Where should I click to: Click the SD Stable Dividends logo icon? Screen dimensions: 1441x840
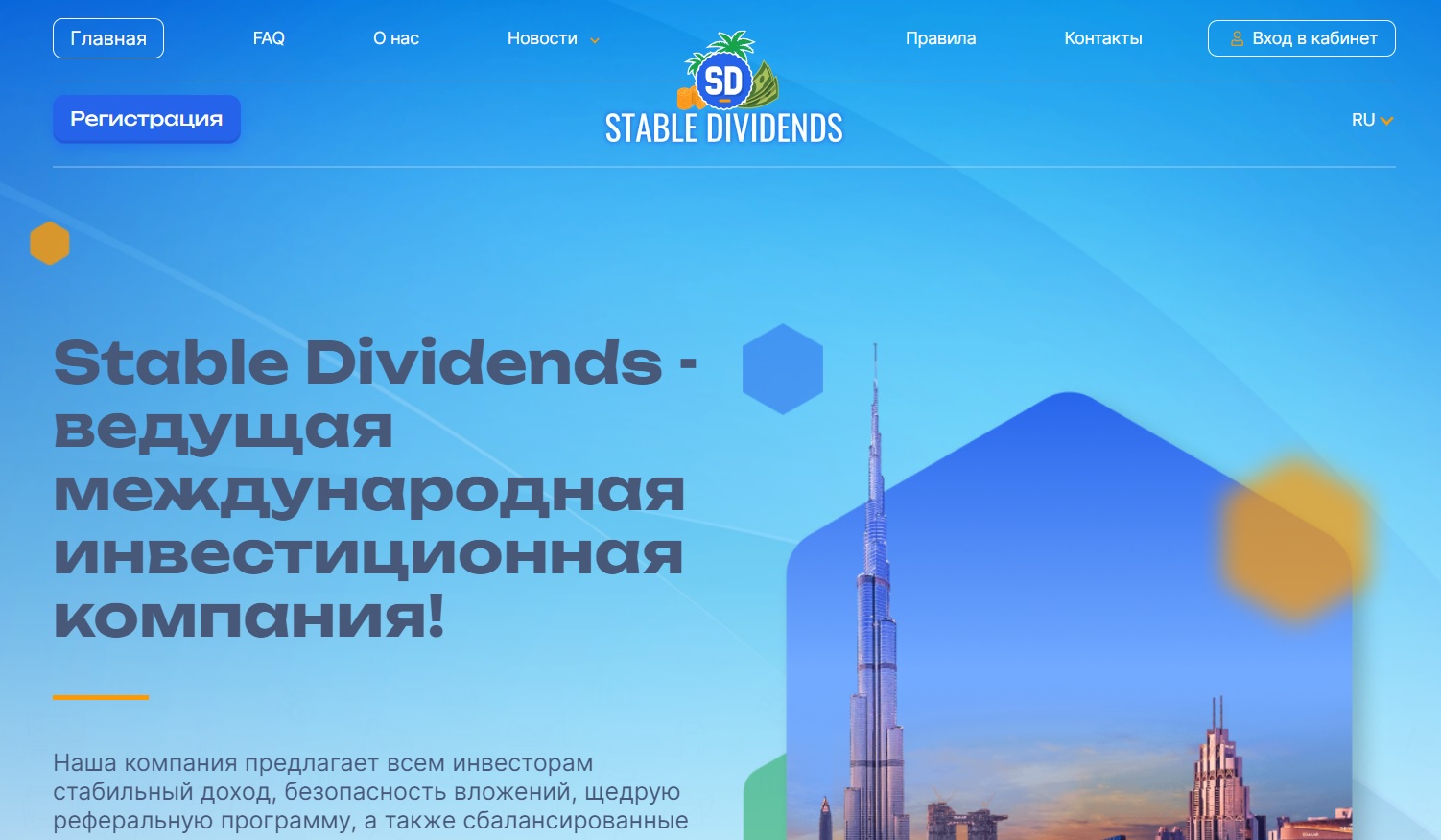728,71
